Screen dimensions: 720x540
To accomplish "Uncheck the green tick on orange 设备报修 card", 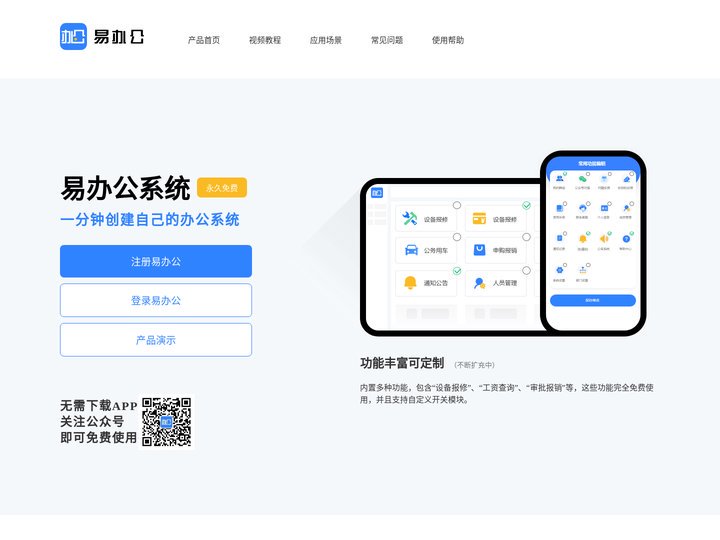I will pyautogui.click(x=526, y=205).
